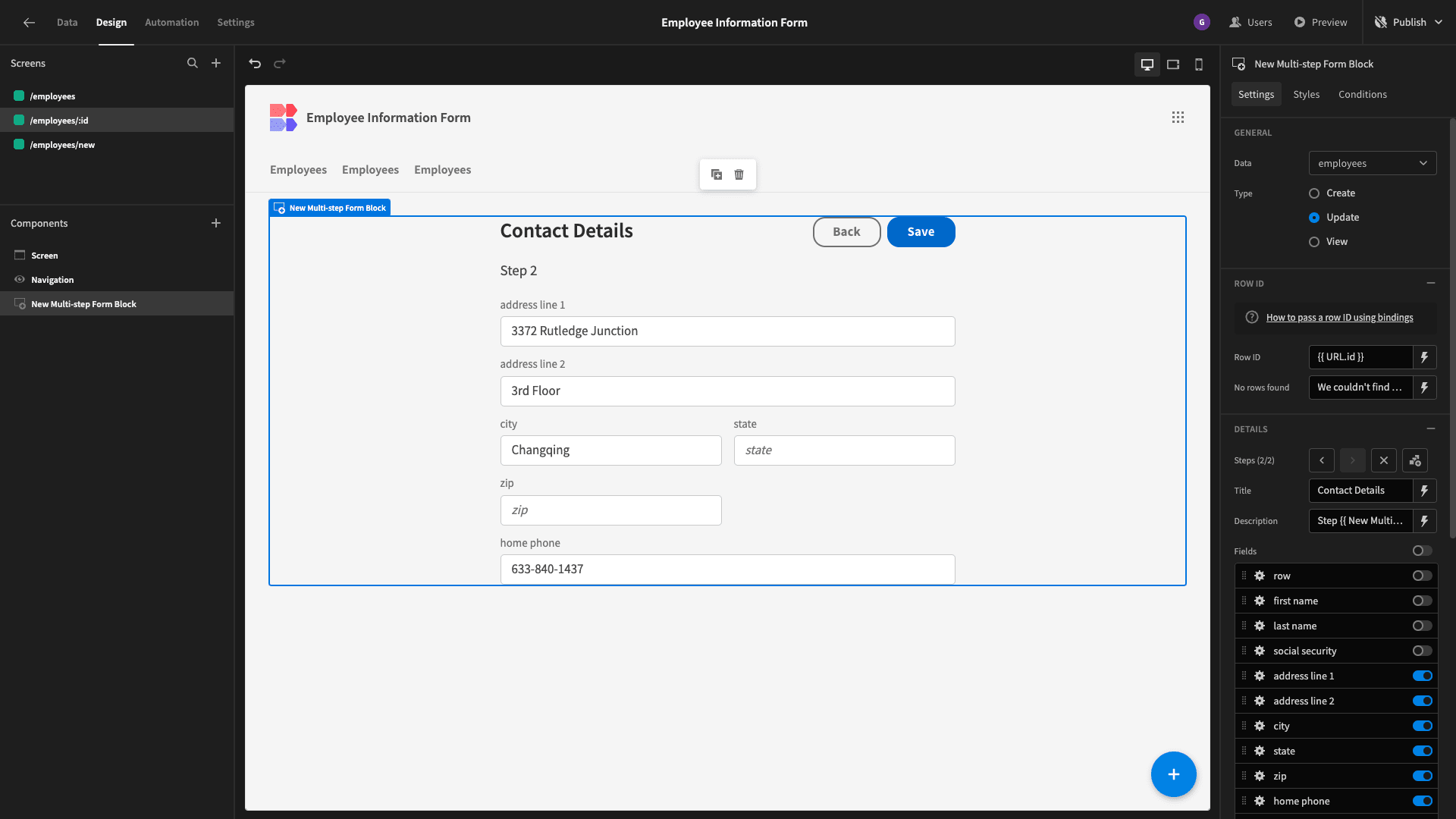Remove current step with X icon
Image resolution: width=1456 pixels, height=819 pixels.
[1384, 460]
